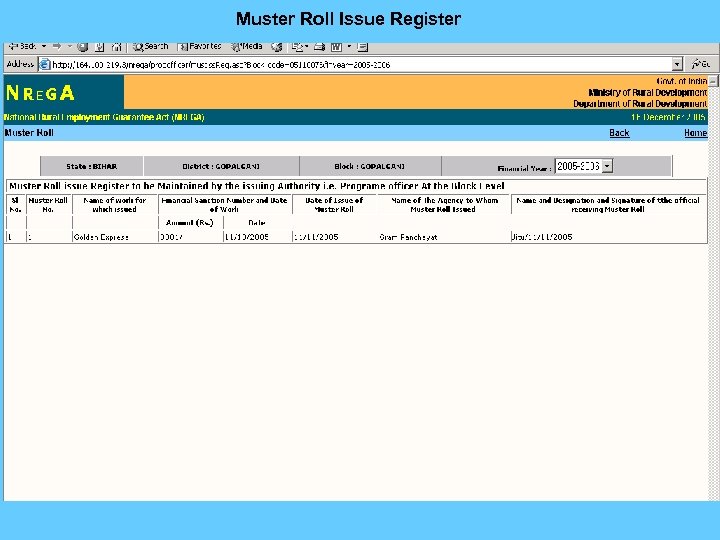The width and height of the screenshot is (720, 540).
Task: Click the Edit with Word icon
Action: pyautogui.click(x=336, y=47)
